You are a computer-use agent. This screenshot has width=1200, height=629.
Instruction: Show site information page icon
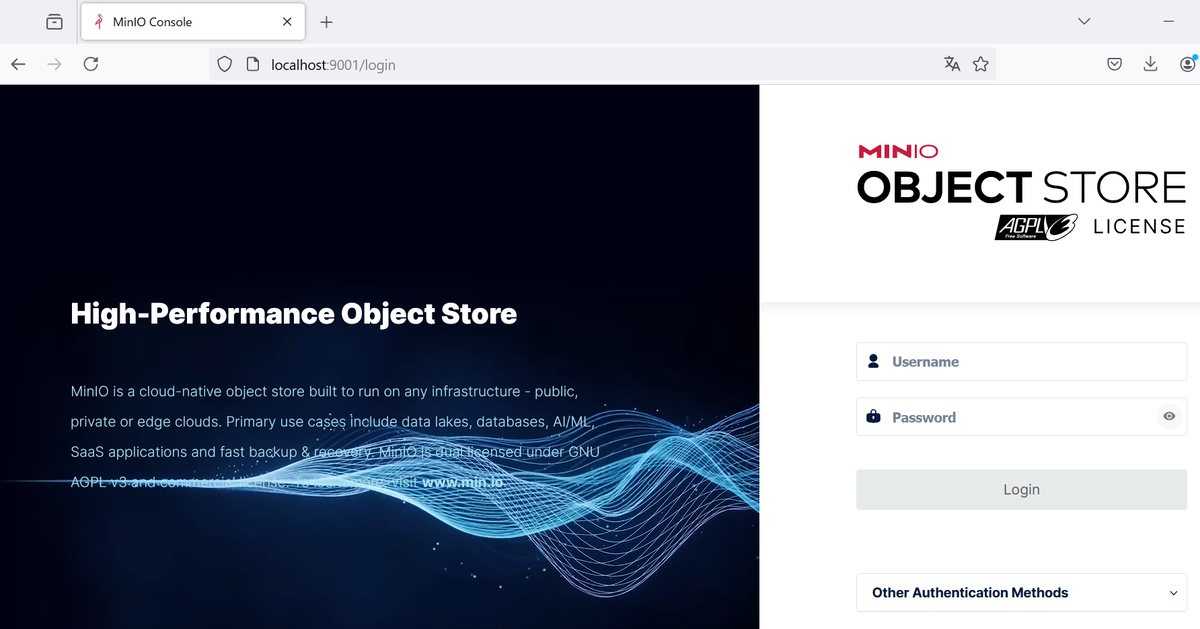tap(253, 64)
